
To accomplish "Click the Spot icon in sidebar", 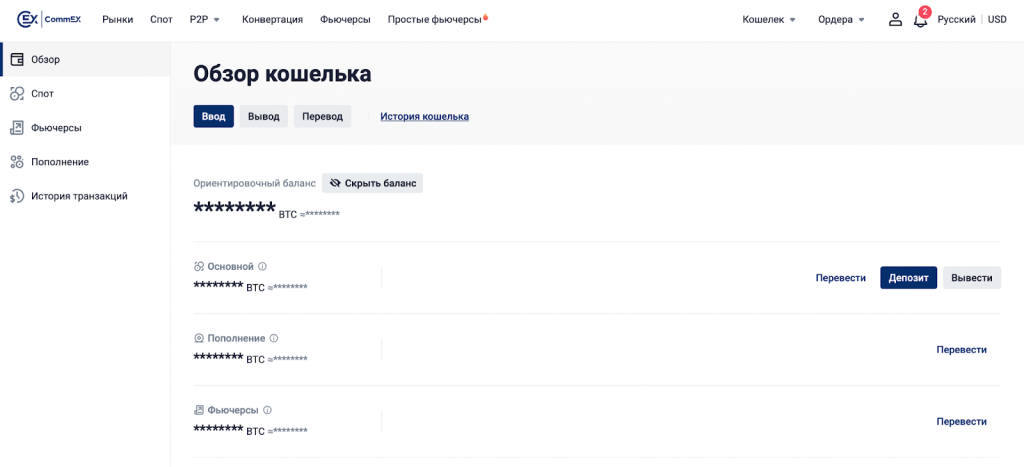I will (17, 93).
